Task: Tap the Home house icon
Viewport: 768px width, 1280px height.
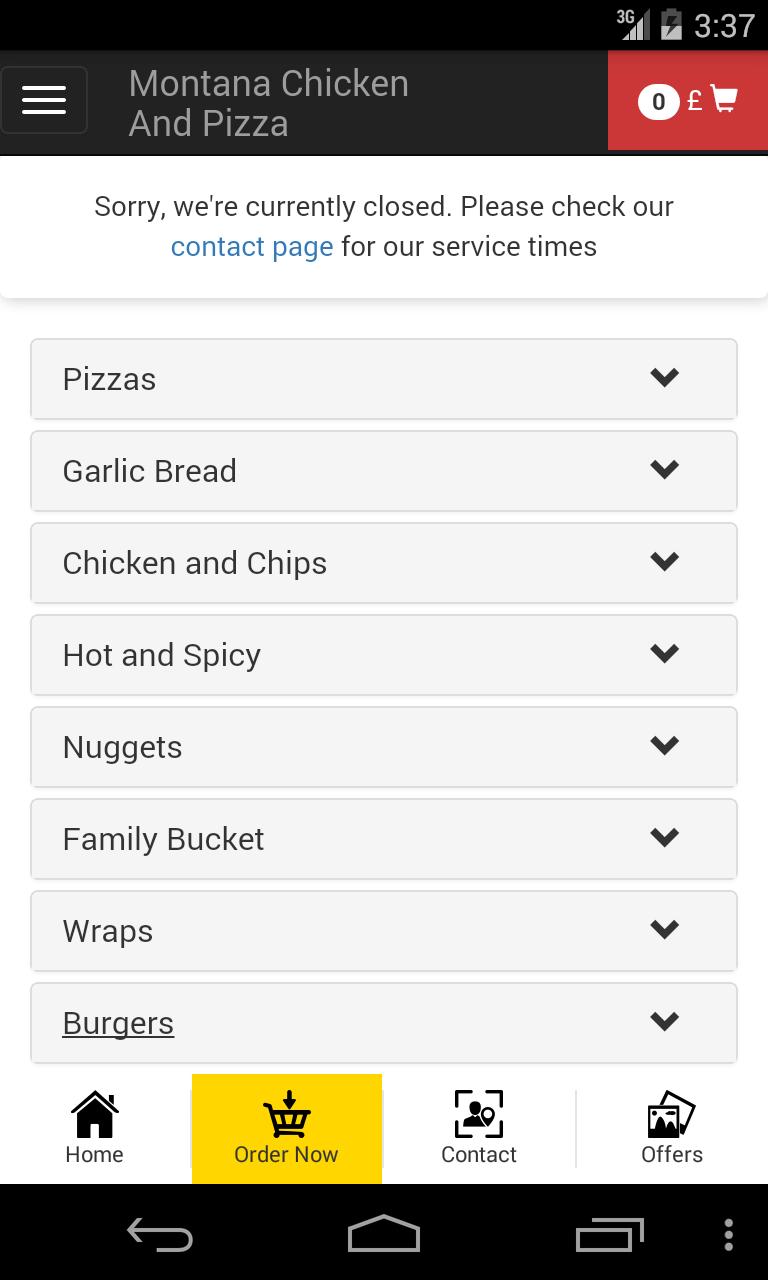Action: click(95, 1114)
